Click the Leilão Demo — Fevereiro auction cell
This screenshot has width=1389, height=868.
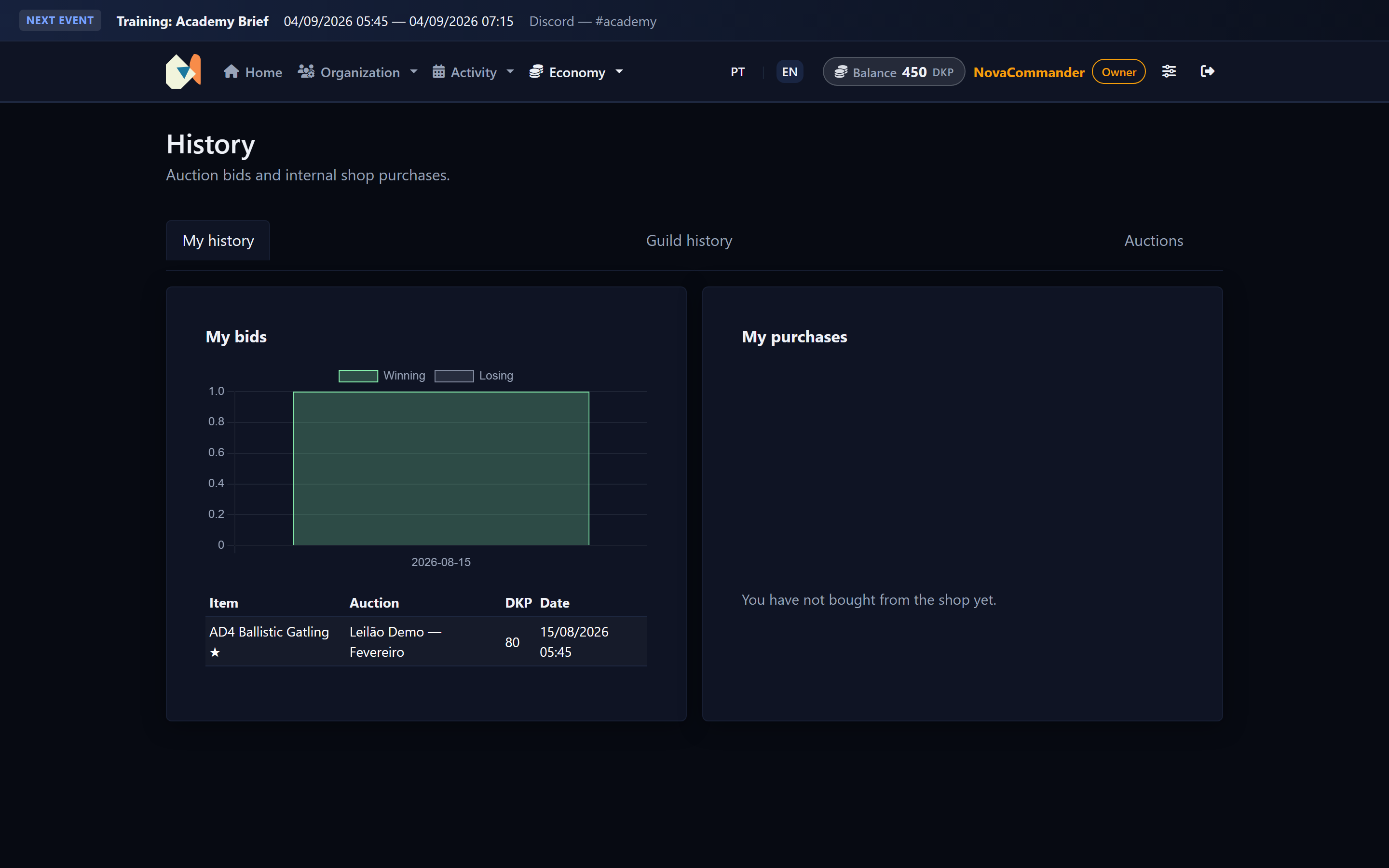click(423, 642)
